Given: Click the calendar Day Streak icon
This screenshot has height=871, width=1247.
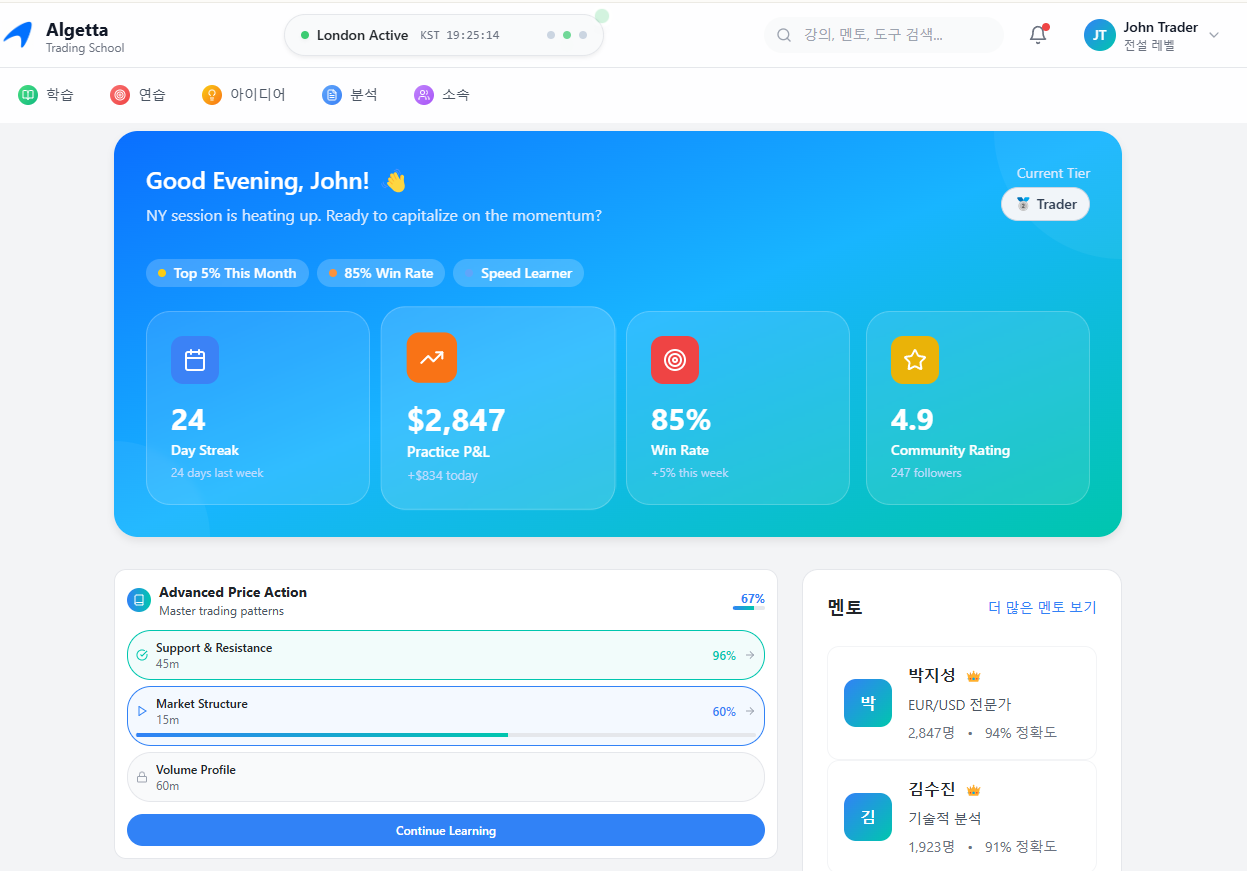Looking at the screenshot, I should click(x=195, y=360).
